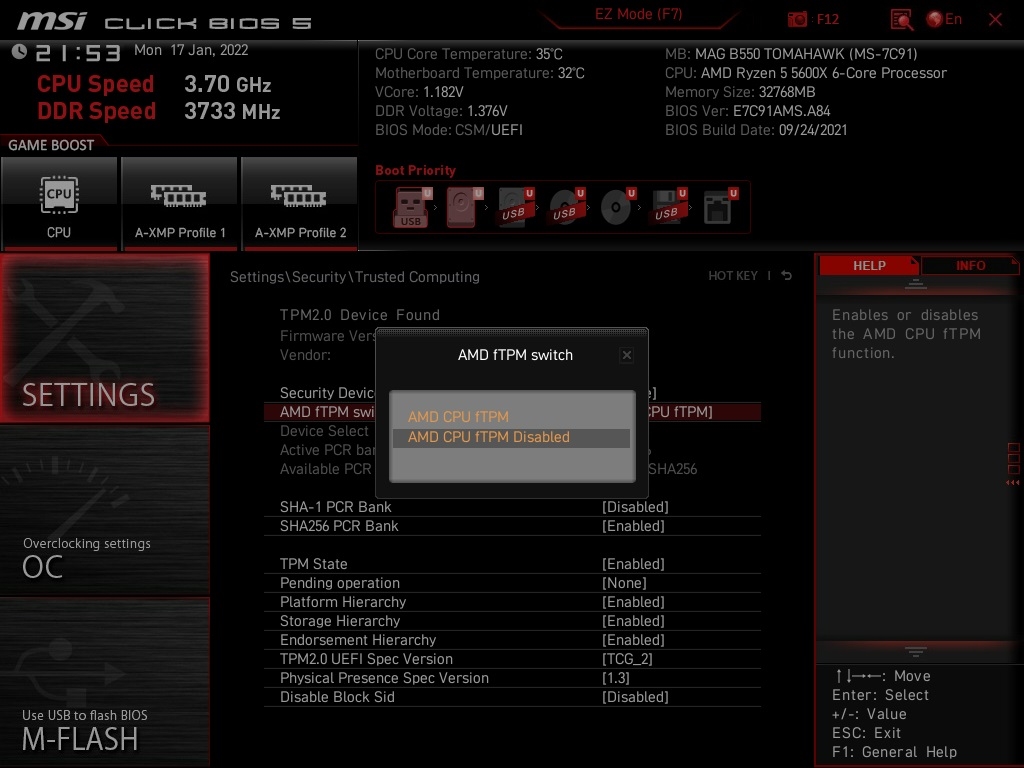The height and width of the screenshot is (768, 1024).
Task: Select AMD CPU fTPM Disabled option
Action: coord(489,437)
